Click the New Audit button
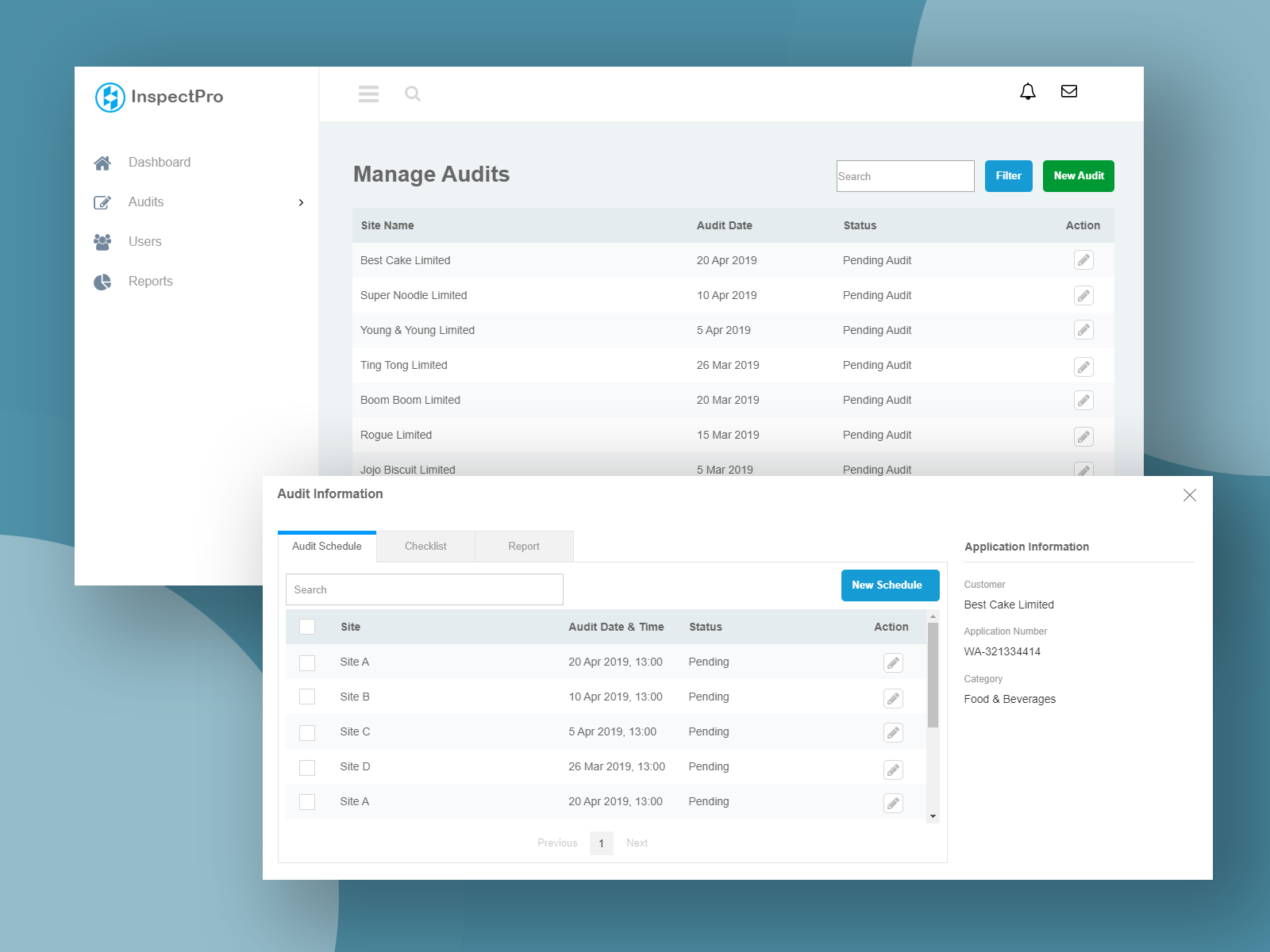This screenshot has width=1270, height=952. tap(1078, 176)
